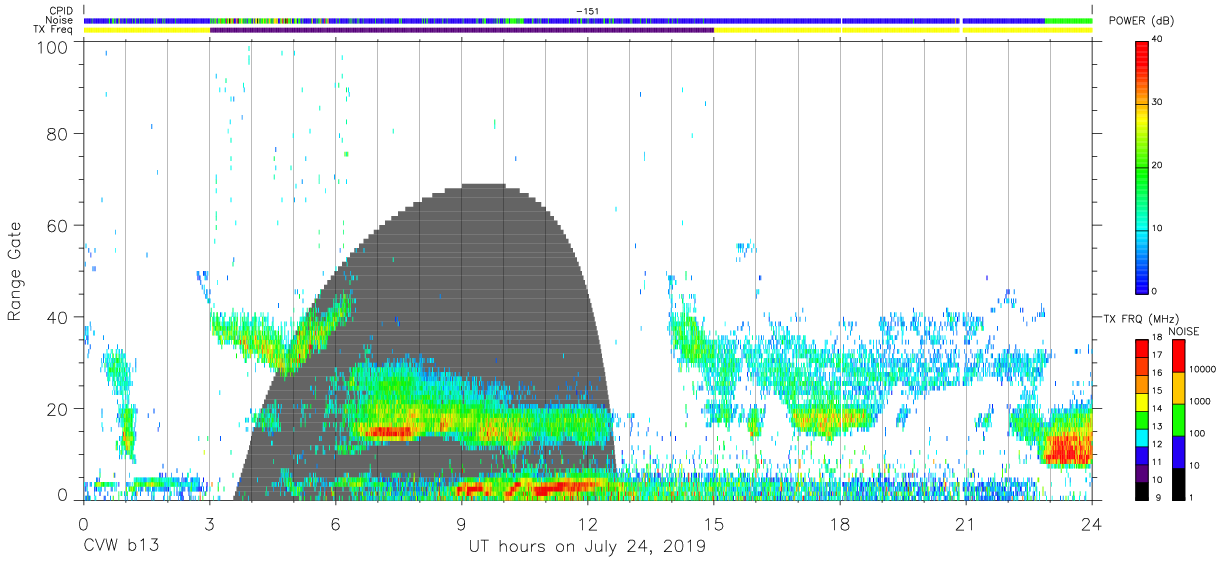
Task: Click the purple section of the top TX Freq strip
Action: click(461, 30)
